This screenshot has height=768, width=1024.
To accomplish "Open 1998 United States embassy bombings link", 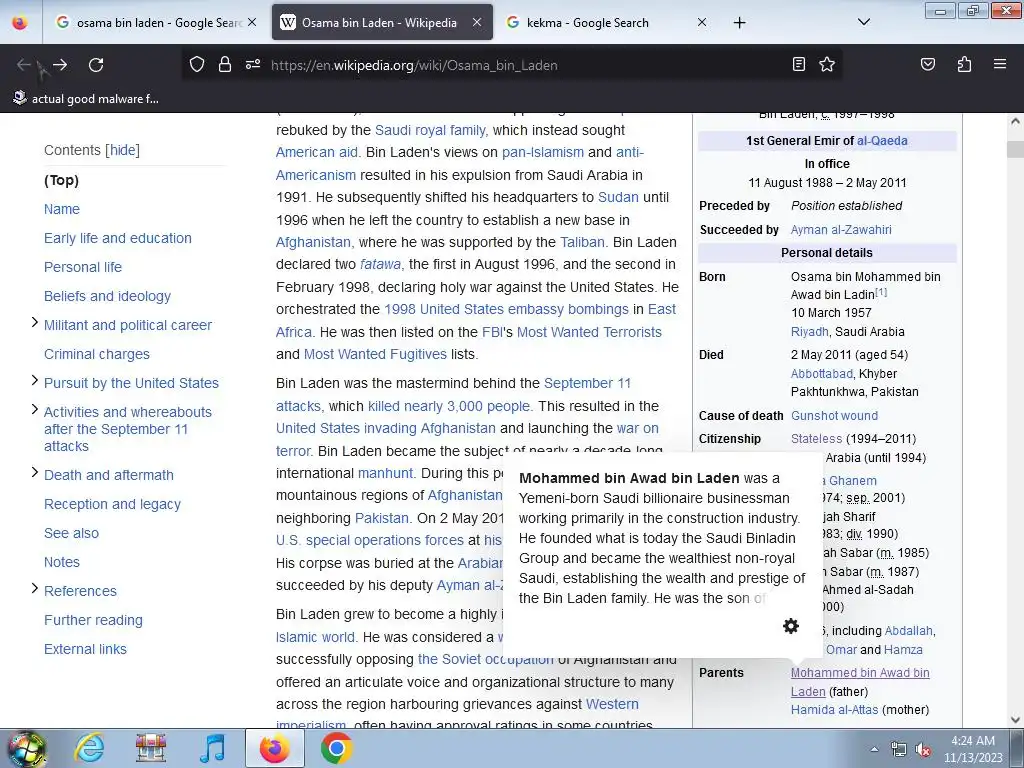I will click(506, 310).
